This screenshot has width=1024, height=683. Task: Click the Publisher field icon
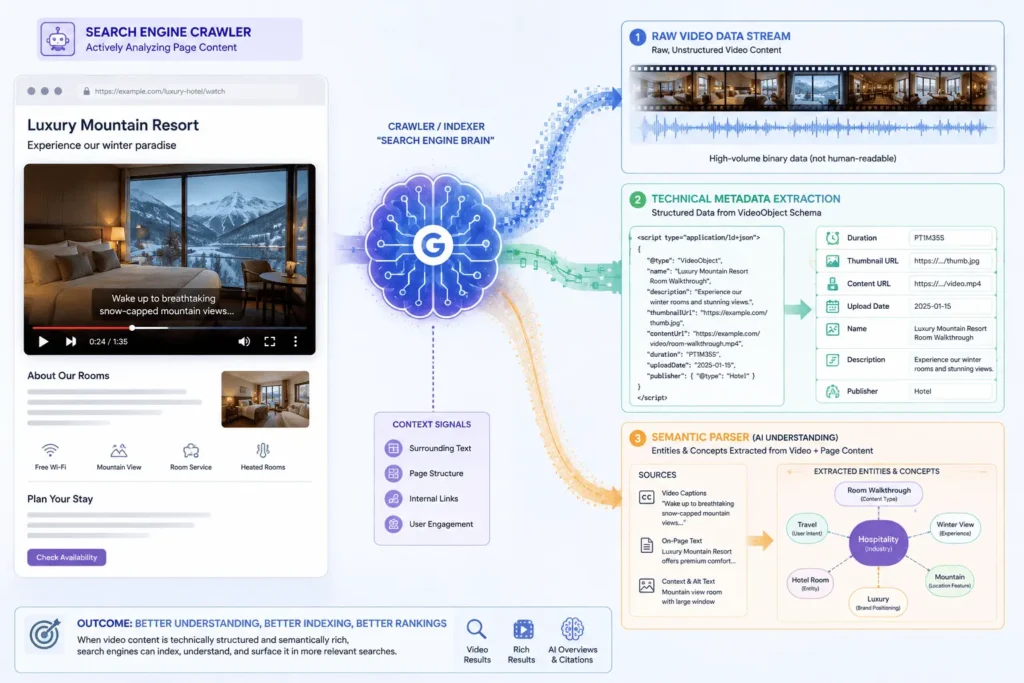(832, 392)
